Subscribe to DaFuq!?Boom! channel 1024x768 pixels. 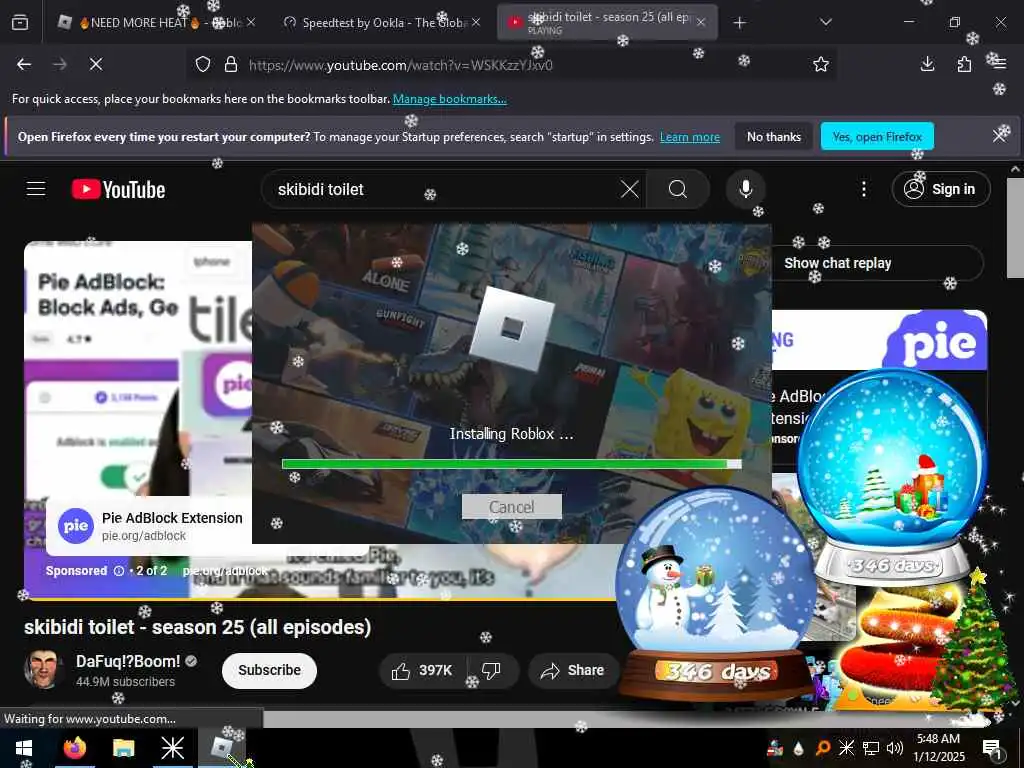[269, 671]
